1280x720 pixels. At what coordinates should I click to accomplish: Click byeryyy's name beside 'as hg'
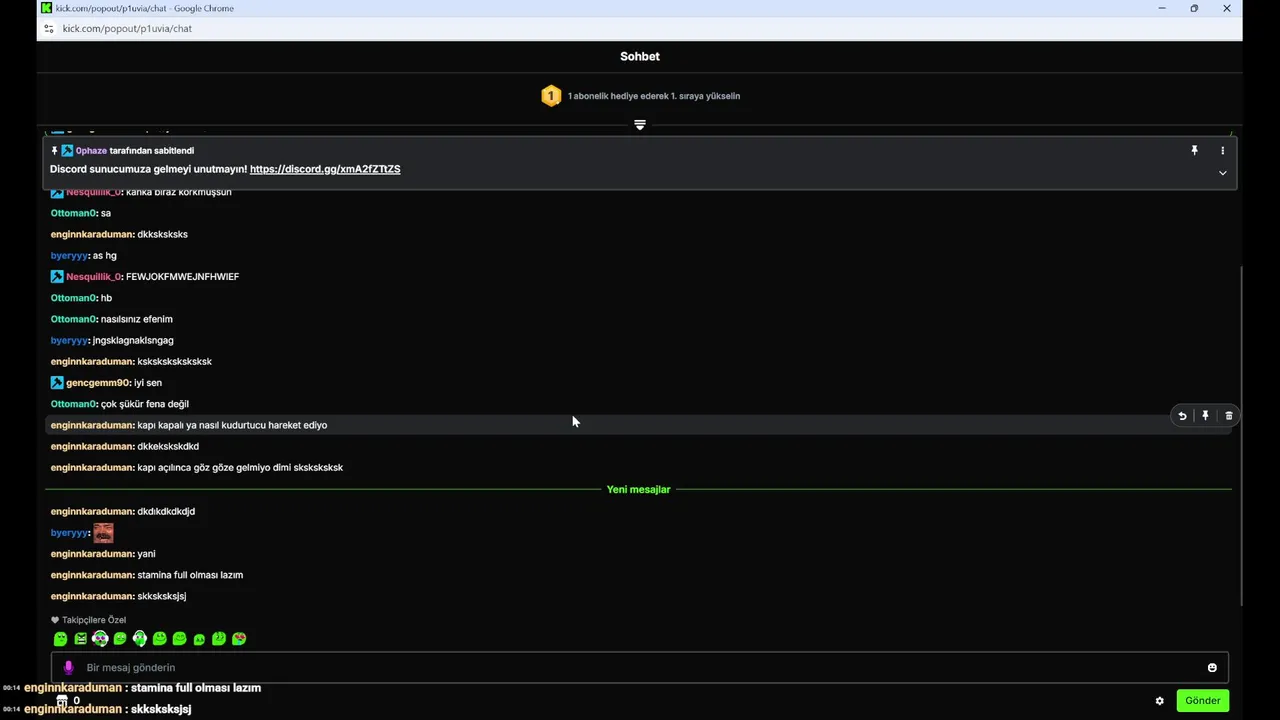coord(69,255)
